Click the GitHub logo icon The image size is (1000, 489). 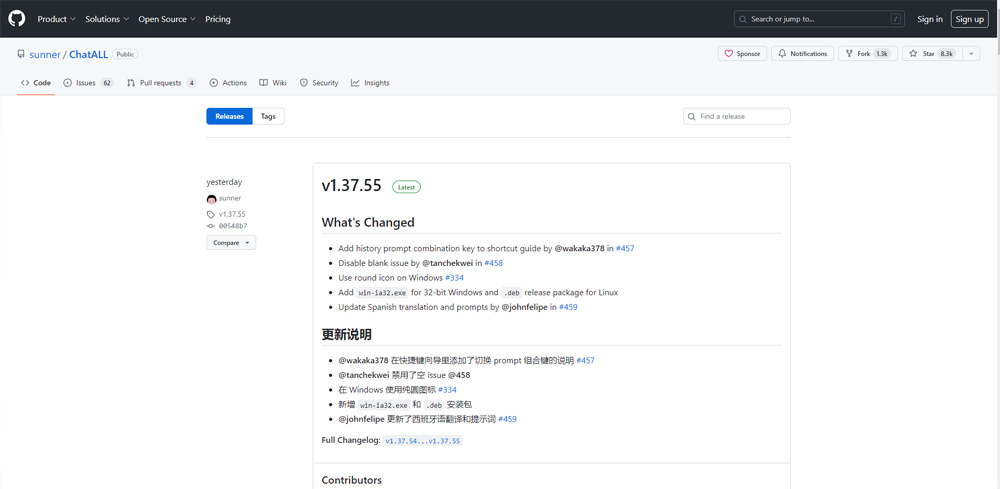[x=17, y=19]
